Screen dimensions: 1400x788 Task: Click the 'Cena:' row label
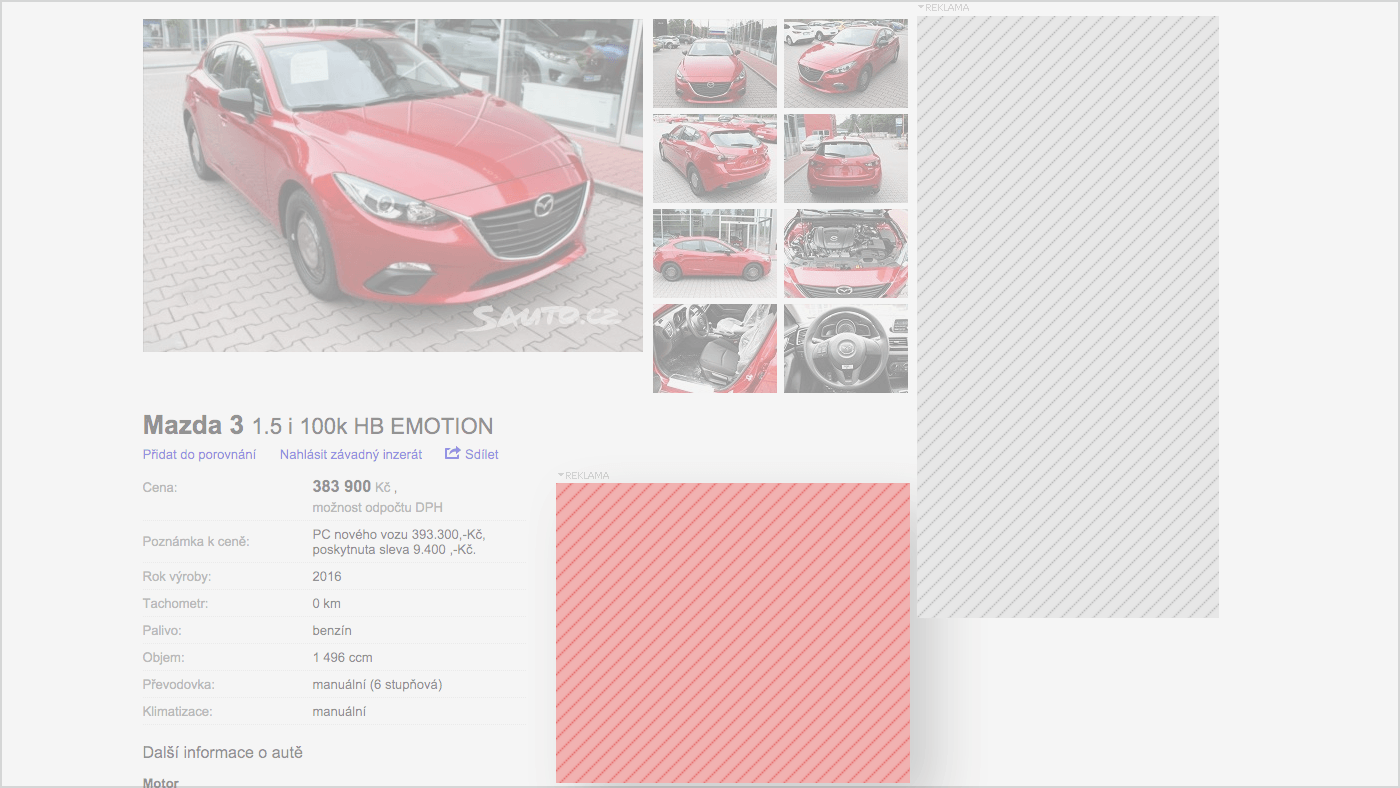[x=160, y=487]
